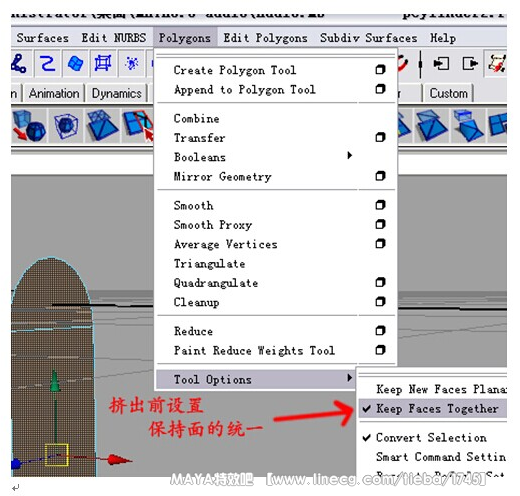Image resolution: width=520 pixels, height=496 pixels.
Task: Click the blue surface patch icon
Action: [75, 63]
